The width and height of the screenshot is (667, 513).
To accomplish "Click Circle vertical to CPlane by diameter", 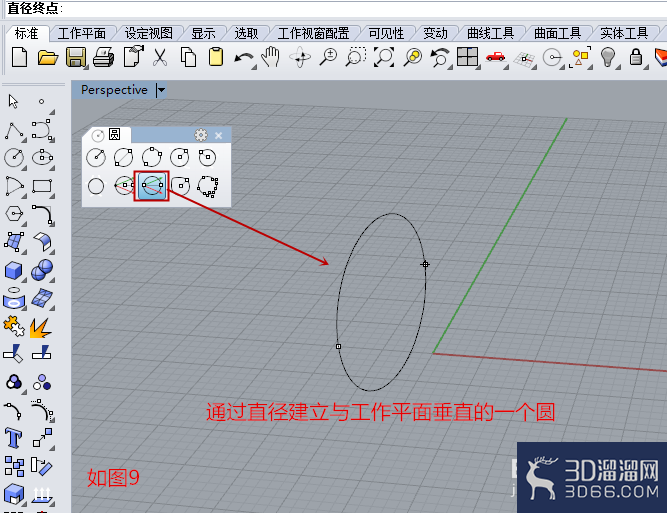I will click(152, 186).
